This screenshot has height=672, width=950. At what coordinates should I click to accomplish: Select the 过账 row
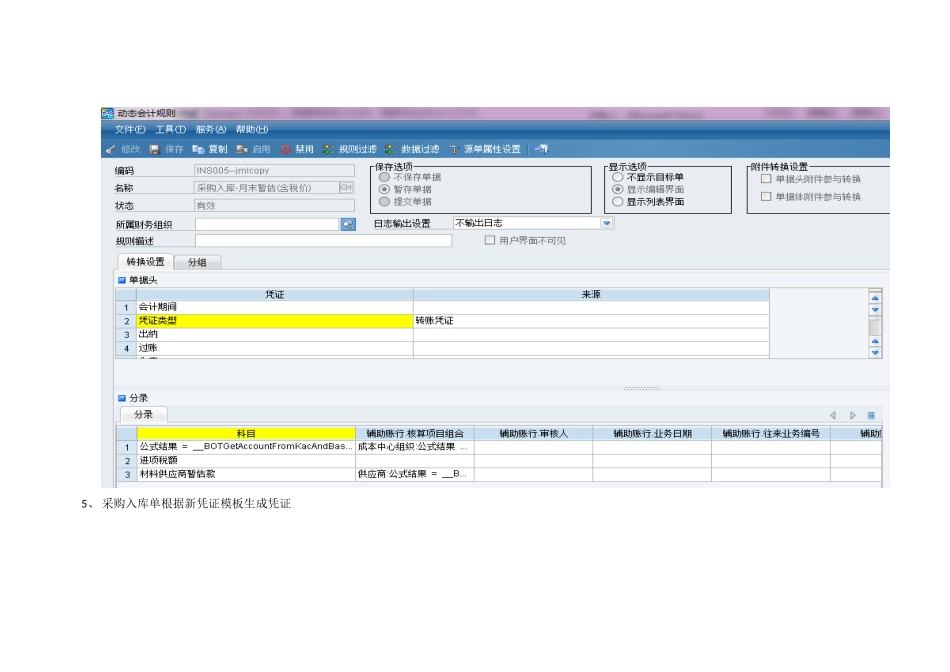pyautogui.click(x=442, y=348)
